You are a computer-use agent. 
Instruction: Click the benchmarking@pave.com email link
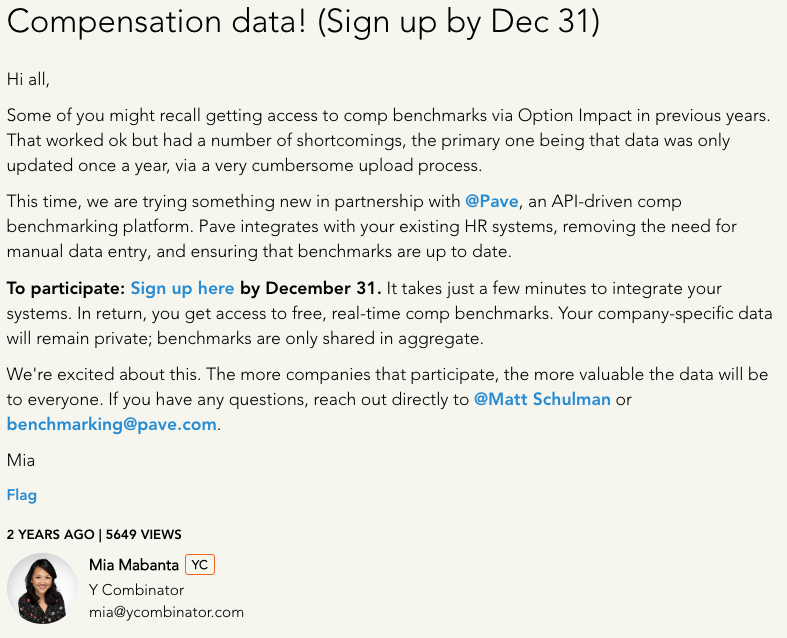pos(111,425)
